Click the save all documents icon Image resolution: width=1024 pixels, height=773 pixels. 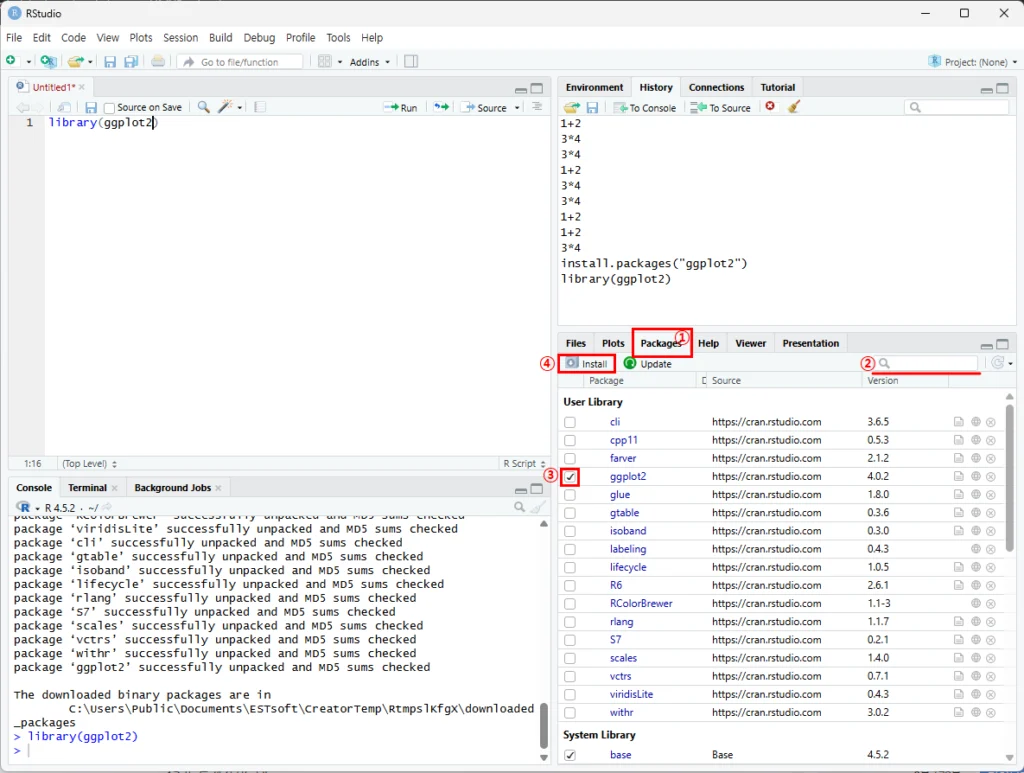(129, 62)
